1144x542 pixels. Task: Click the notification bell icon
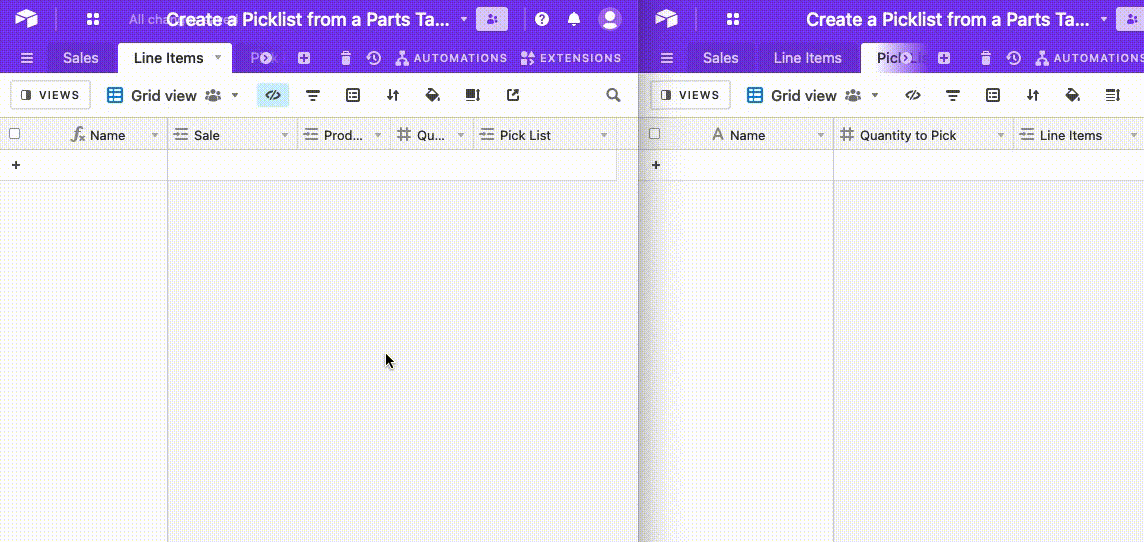pos(574,19)
